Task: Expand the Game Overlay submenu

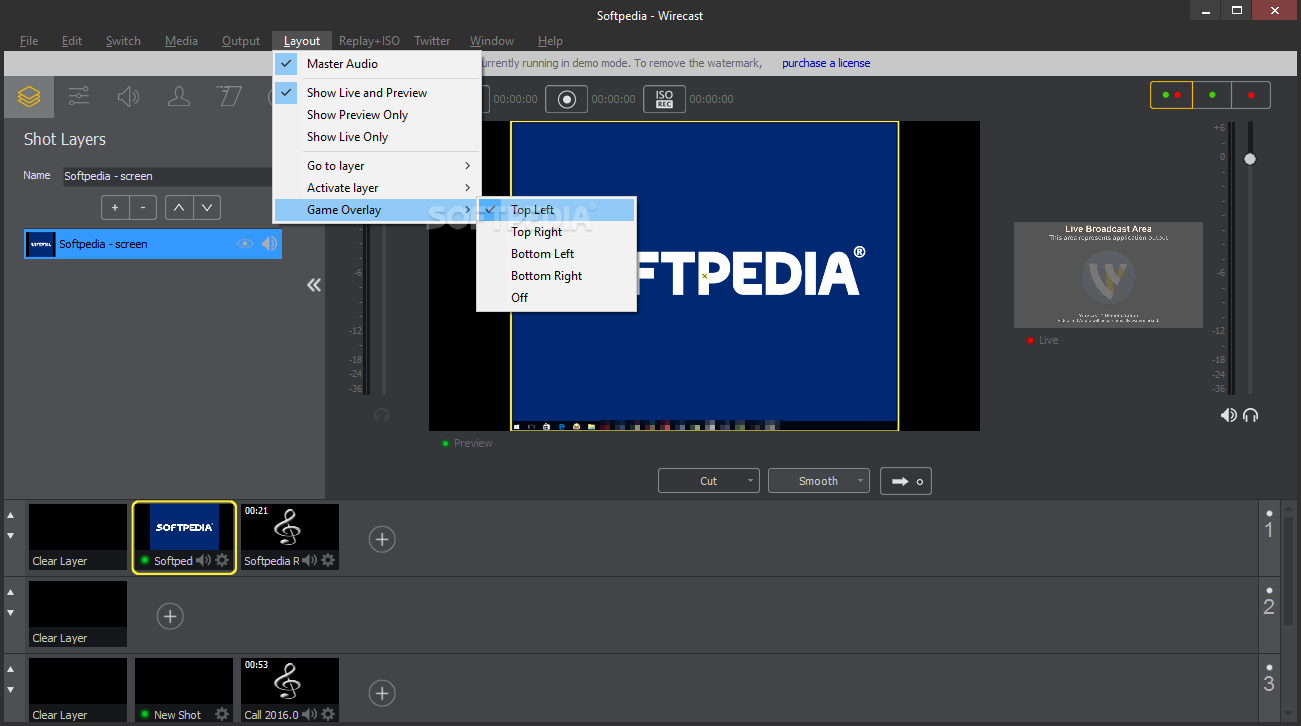Action: click(x=377, y=209)
